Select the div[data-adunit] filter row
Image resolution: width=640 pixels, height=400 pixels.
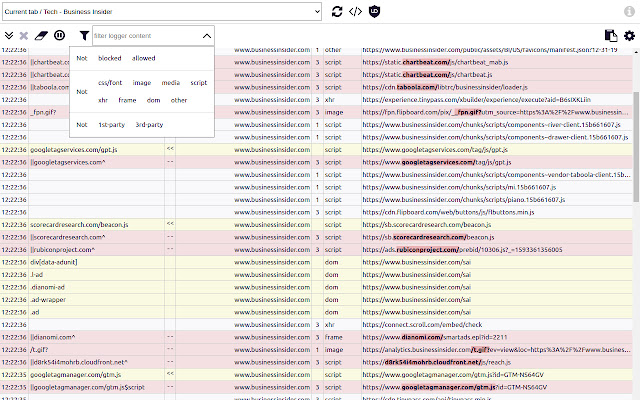(x=96, y=262)
